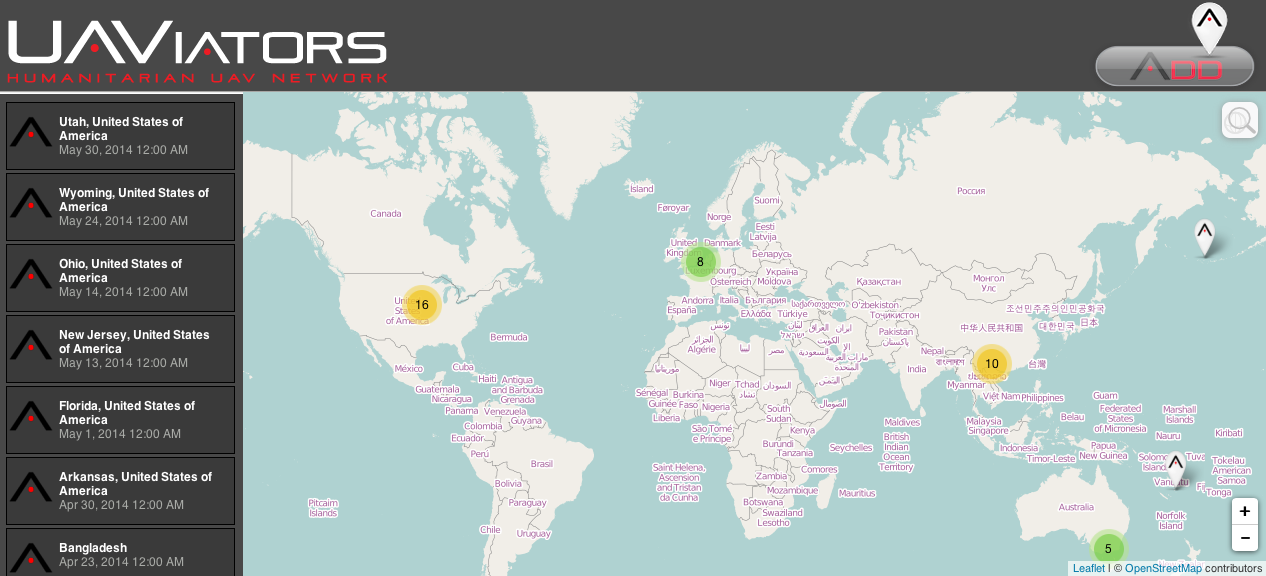
Task: Expand the 8-marker cluster over Europe
Action: point(700,262)
